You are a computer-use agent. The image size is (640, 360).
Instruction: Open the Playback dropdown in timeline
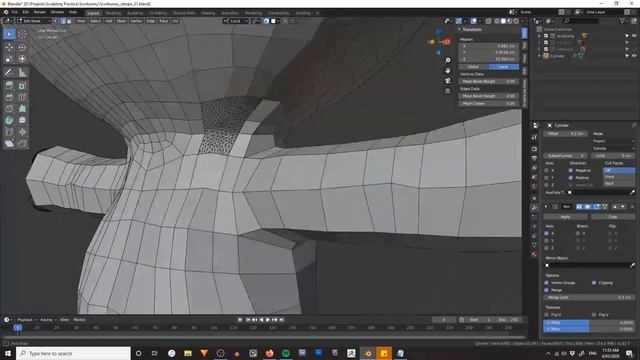click(x=27, y=320)
